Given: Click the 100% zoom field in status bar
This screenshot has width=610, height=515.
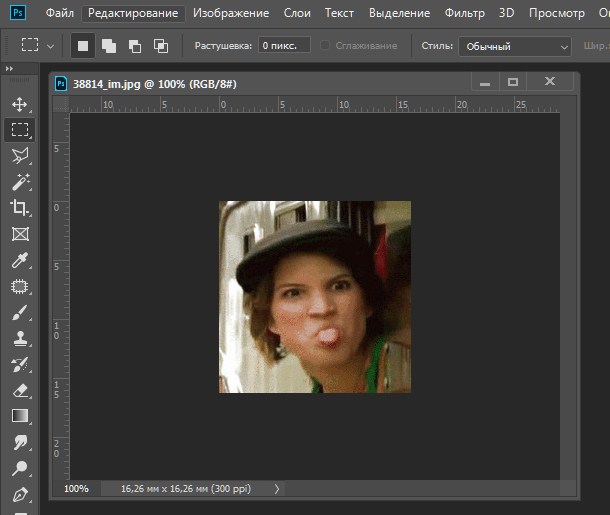Looking at the screenshot, I should [x=77, y=489].
